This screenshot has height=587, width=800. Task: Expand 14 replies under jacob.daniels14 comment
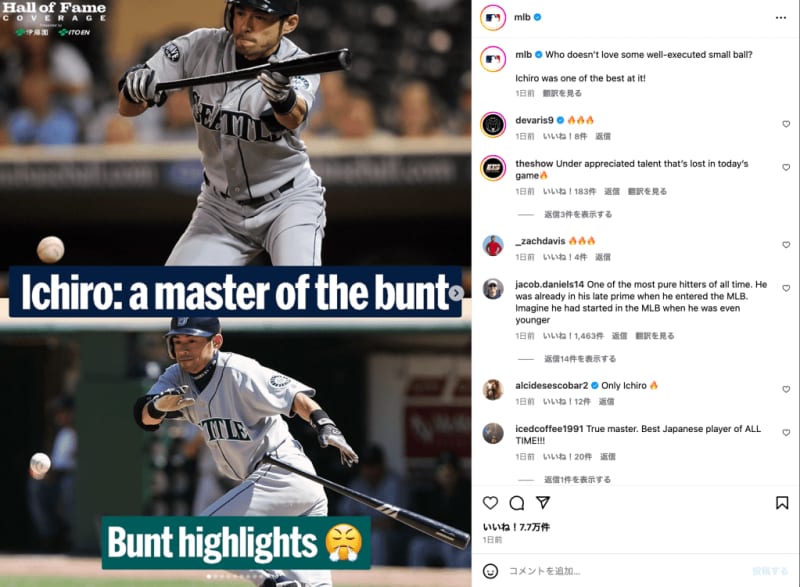pyautogui.click(x=580, y=359)
